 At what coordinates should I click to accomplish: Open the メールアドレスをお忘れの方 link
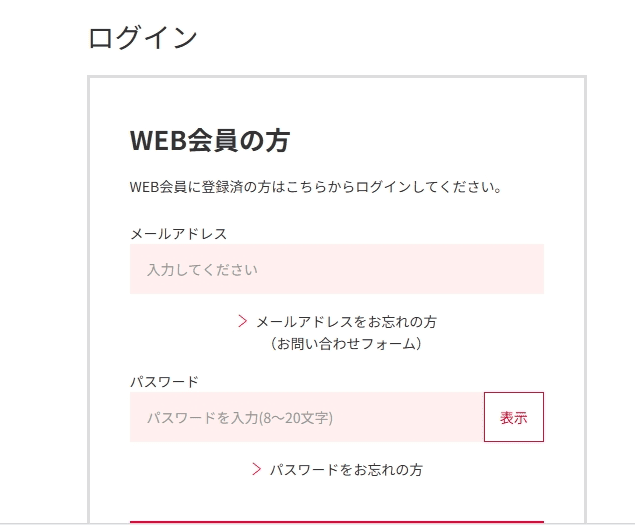347,322
